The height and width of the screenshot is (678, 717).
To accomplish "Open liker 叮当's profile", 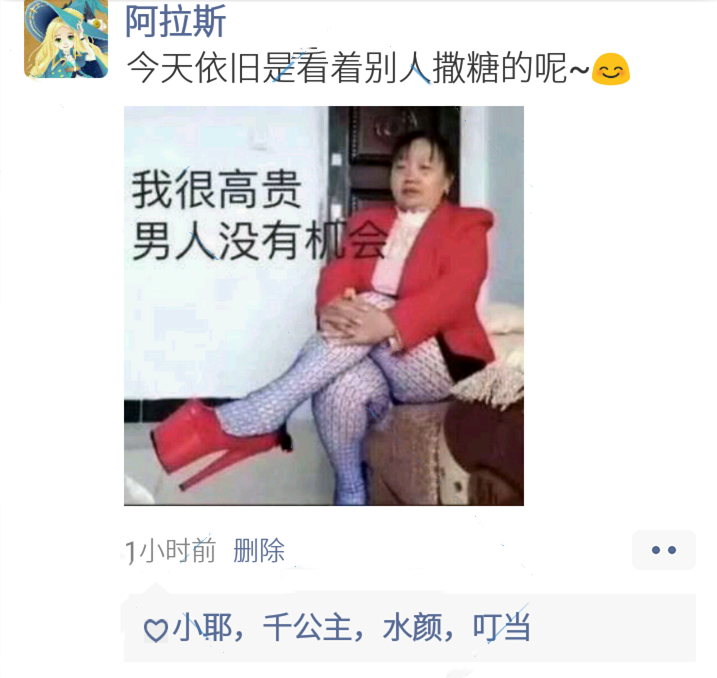I will (502, 627).
